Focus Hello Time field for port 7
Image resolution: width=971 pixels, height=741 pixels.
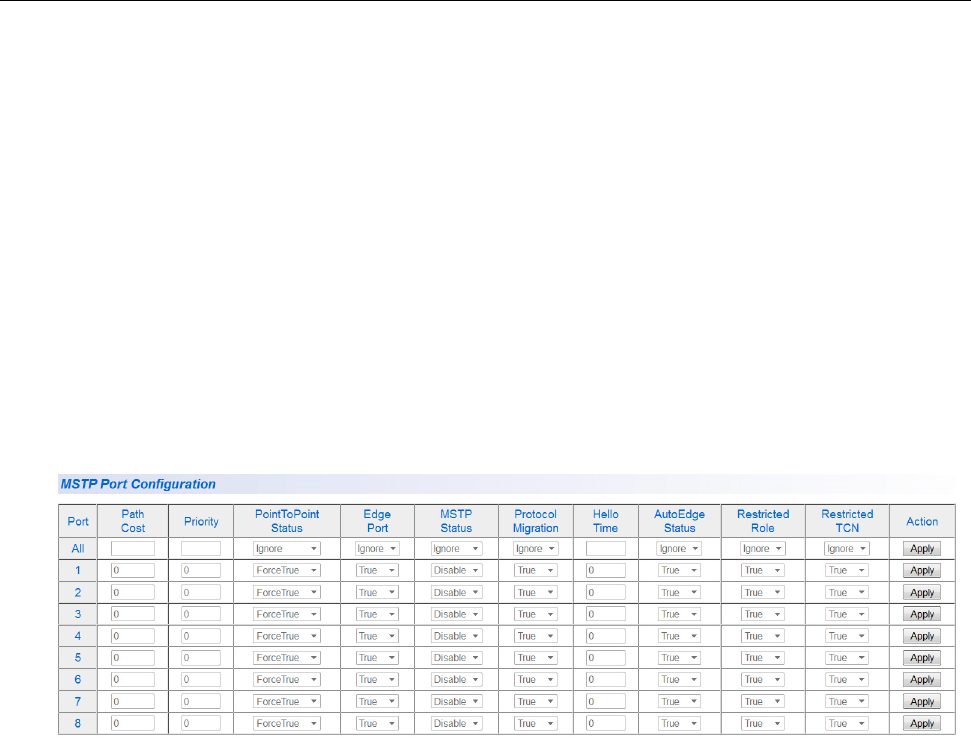(605, 701)
